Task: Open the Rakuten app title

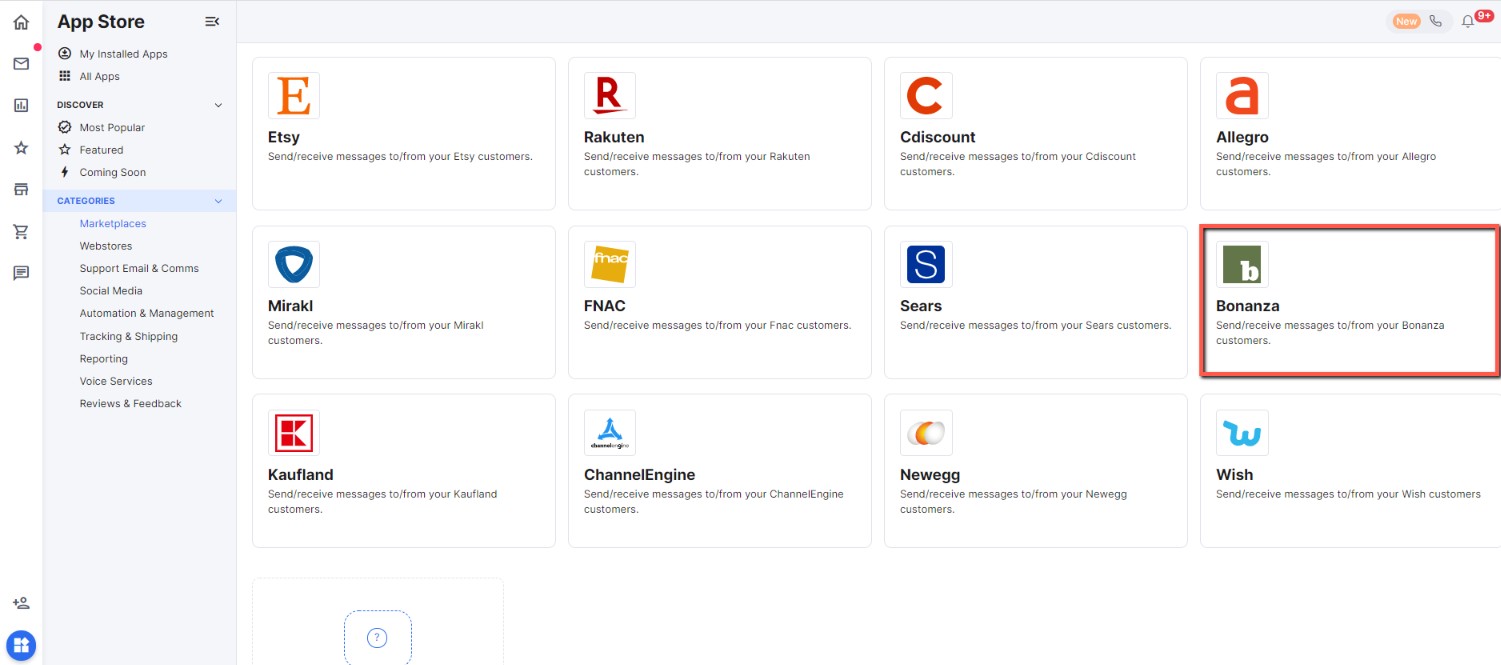Action: [614, 137]
